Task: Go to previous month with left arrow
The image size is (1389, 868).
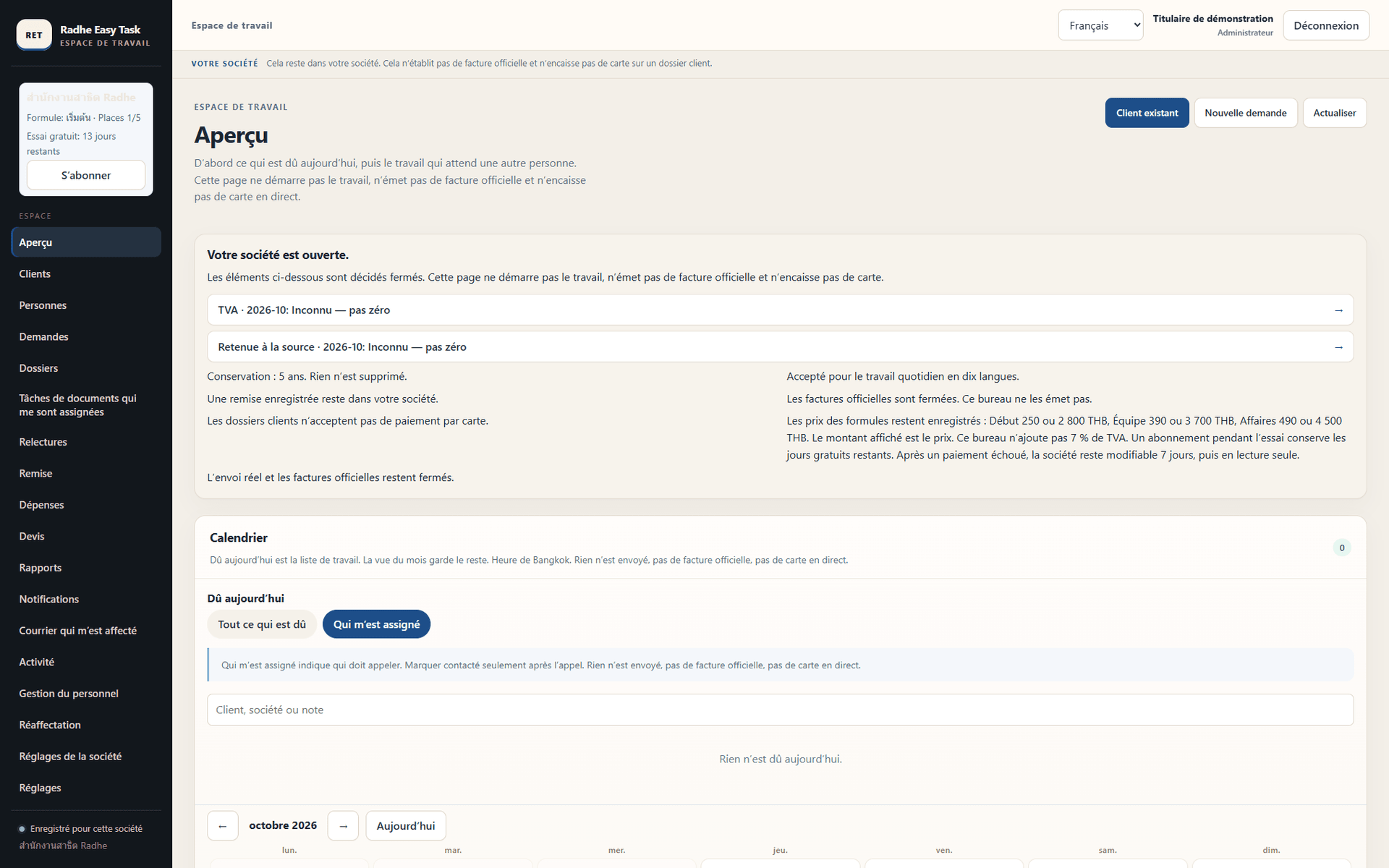Action: coord(223,826)
